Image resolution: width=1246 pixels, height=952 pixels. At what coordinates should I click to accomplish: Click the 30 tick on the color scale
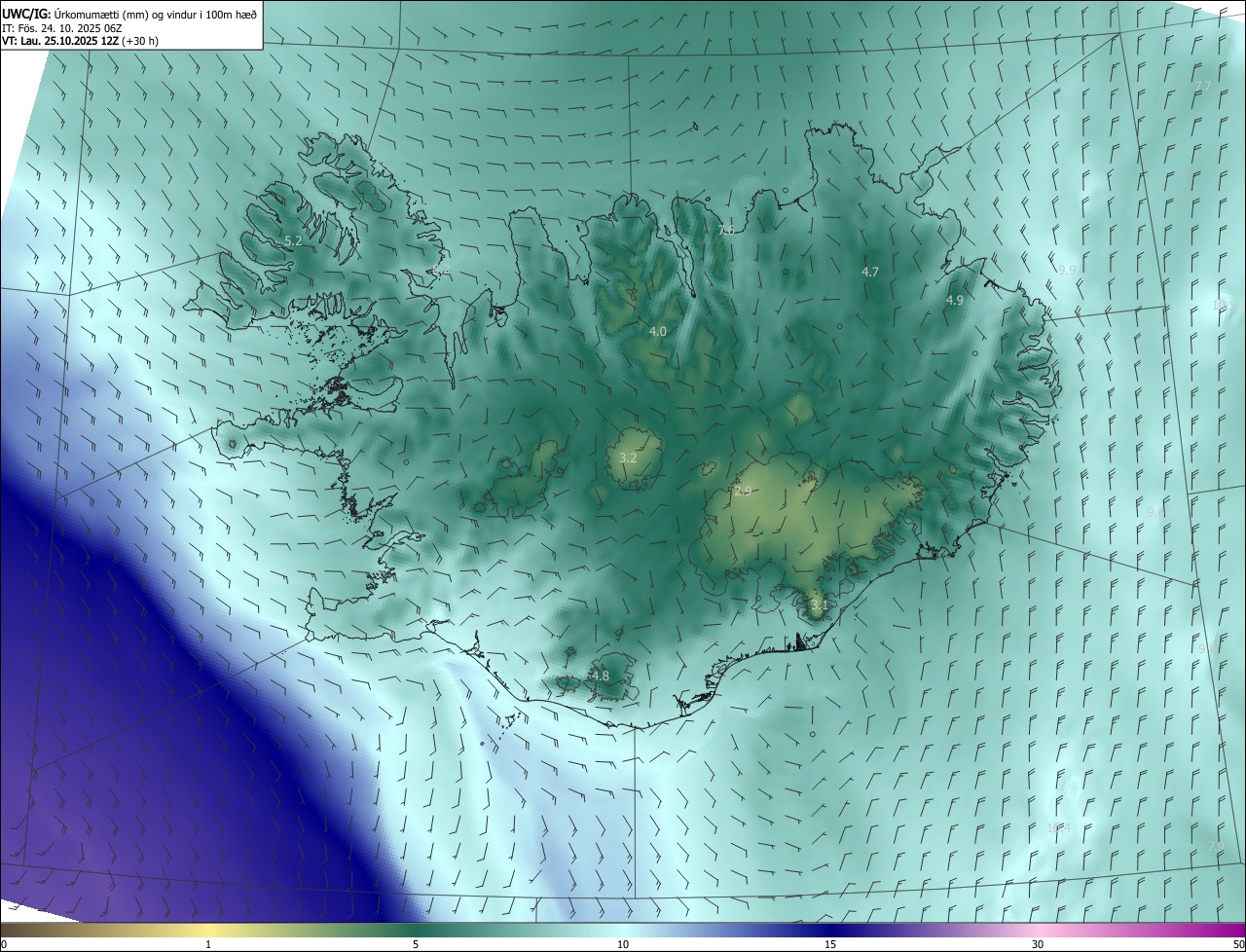click(1038, 945)
